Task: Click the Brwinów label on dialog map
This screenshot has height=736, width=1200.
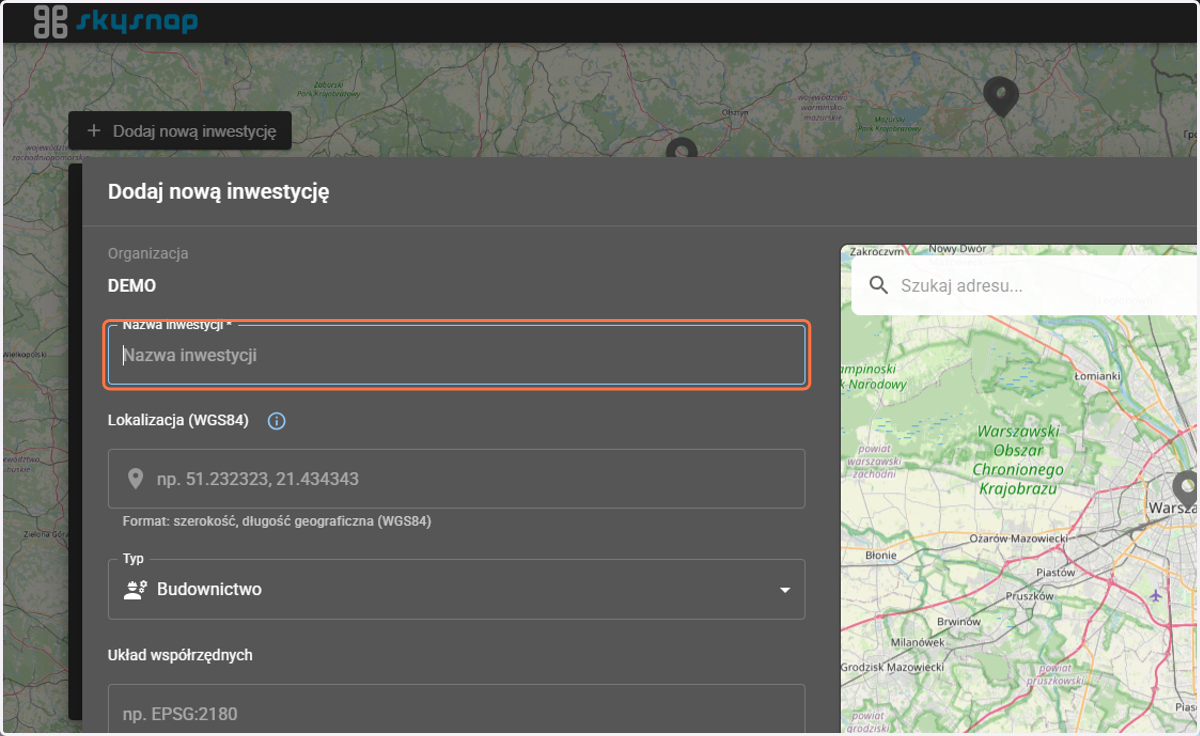Action: 960,621
